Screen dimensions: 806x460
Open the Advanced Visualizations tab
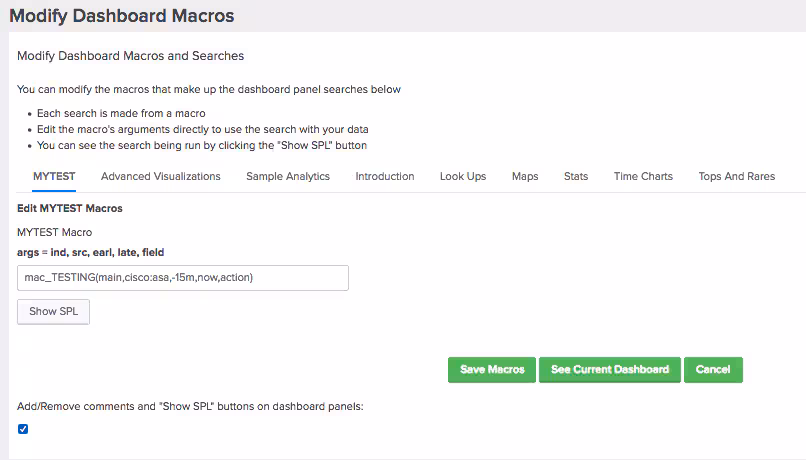(160, 176)
